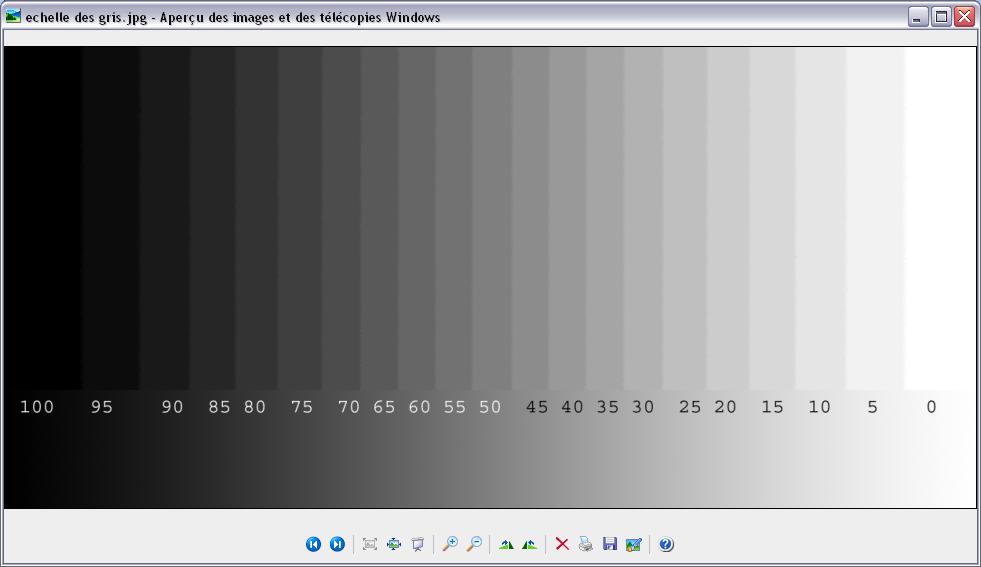Zoom in with the magnifier plus icon
The image size is (981, 567).
tap(450, 544)
